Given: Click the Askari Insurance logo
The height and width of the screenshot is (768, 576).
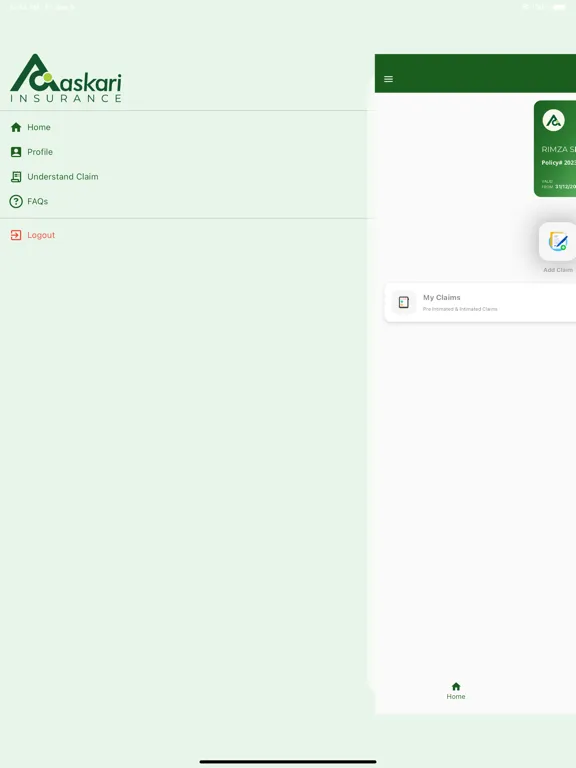Looking at the screenshot, I should (66, 78).
